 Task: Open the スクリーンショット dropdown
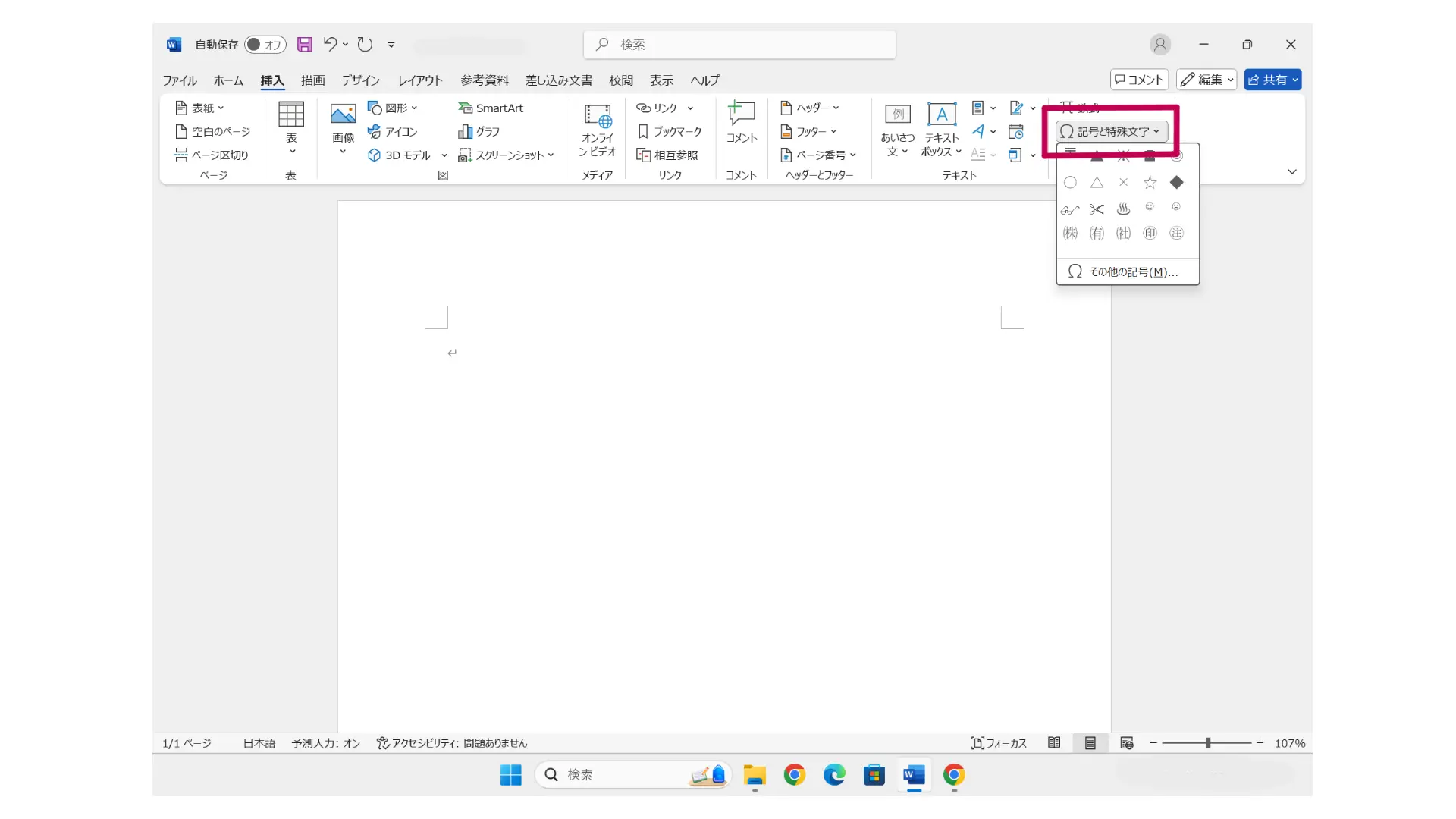pyautogui.click(x=506, y=155)
